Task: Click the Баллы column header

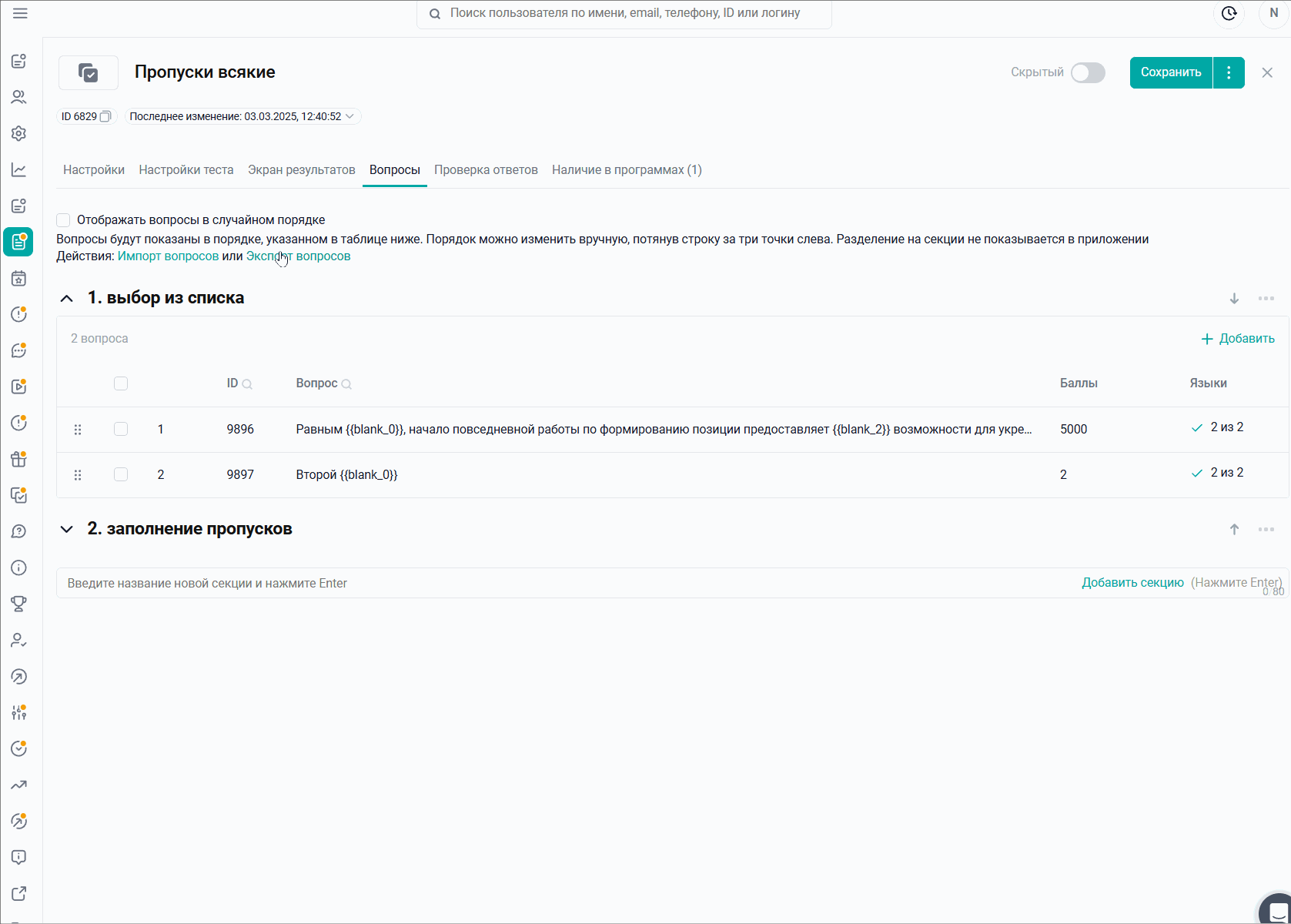Action: pyautogui.click(x=1079, y=383)
